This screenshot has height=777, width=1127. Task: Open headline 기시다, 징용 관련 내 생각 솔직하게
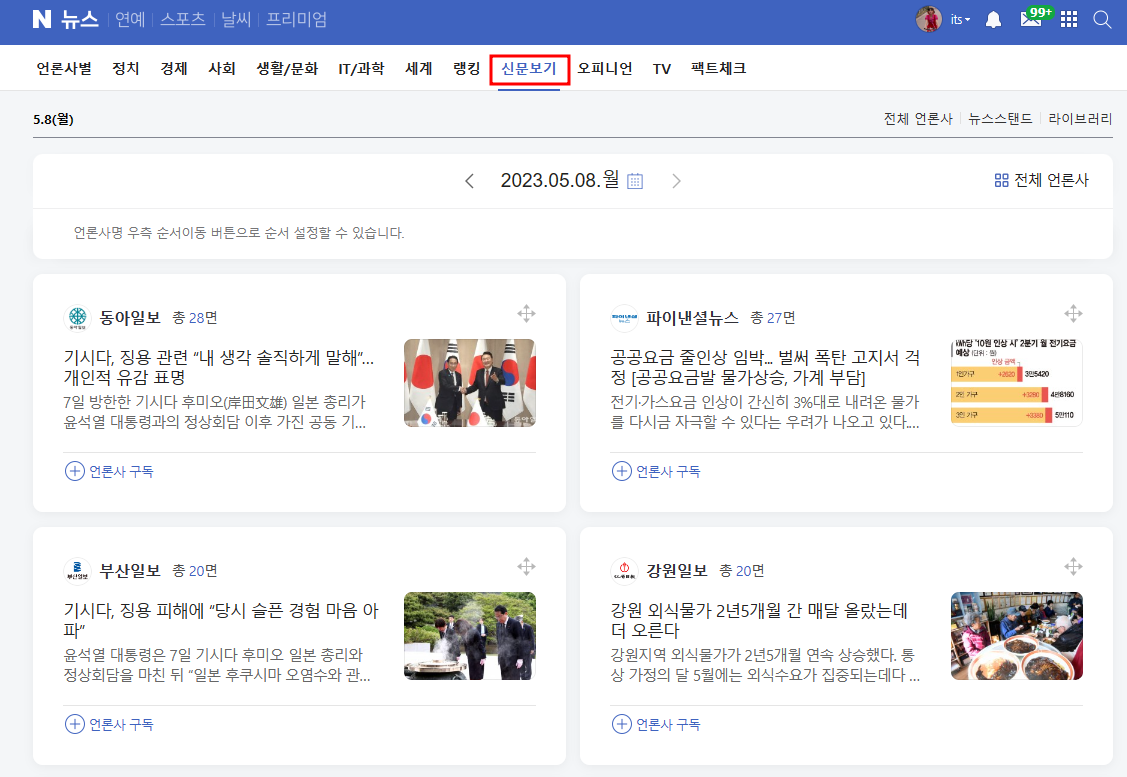pos(219,367)
